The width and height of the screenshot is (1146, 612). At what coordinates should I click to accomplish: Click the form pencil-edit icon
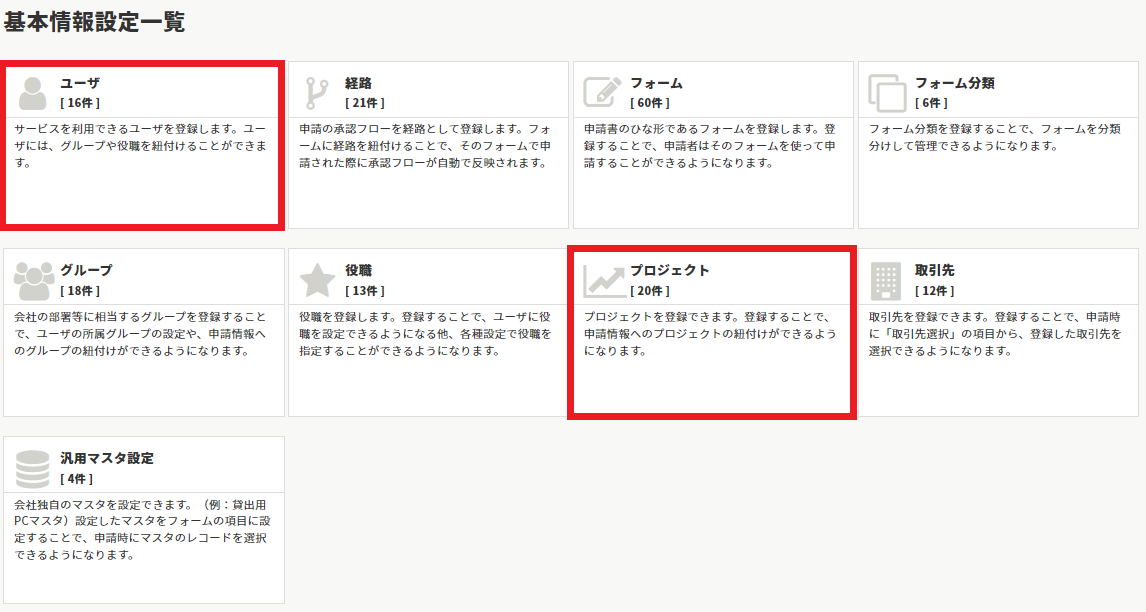pyautogui.click(x=602, y=92)
